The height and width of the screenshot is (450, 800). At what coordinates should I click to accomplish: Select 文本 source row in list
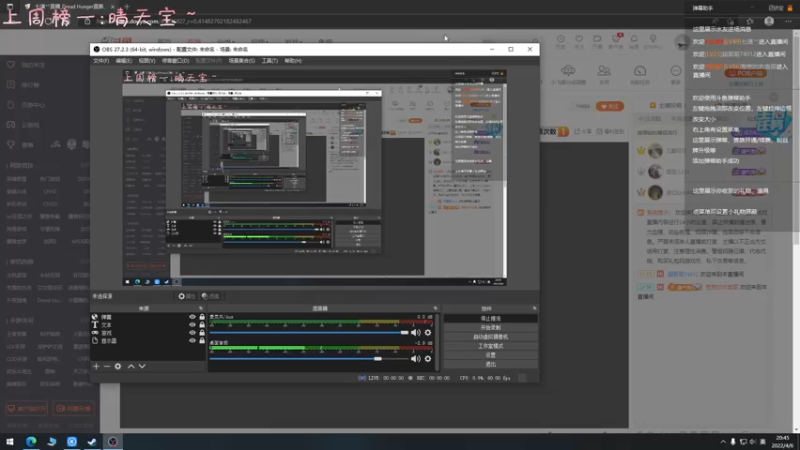click(148, 324)
